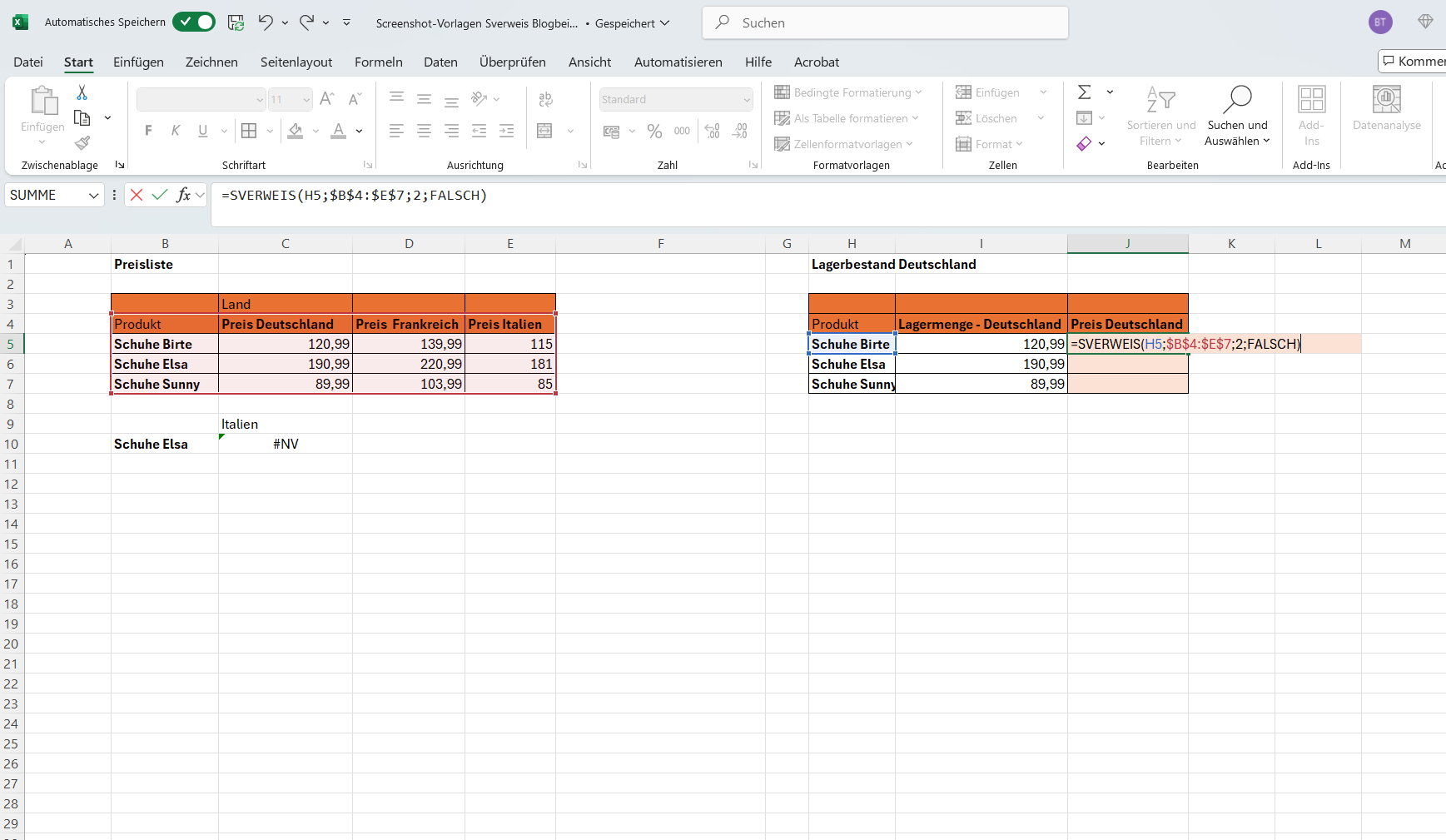Open the Daten ribbon tab
The height and width of the screenshot is (840, 1446).
tap(440, 62)
